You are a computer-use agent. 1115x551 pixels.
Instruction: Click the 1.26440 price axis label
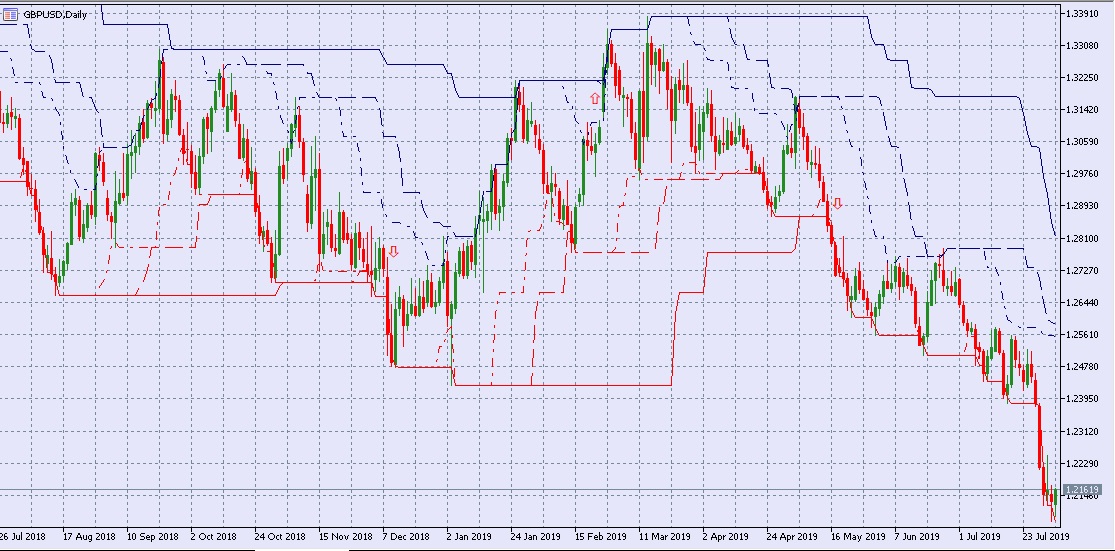1082,302
